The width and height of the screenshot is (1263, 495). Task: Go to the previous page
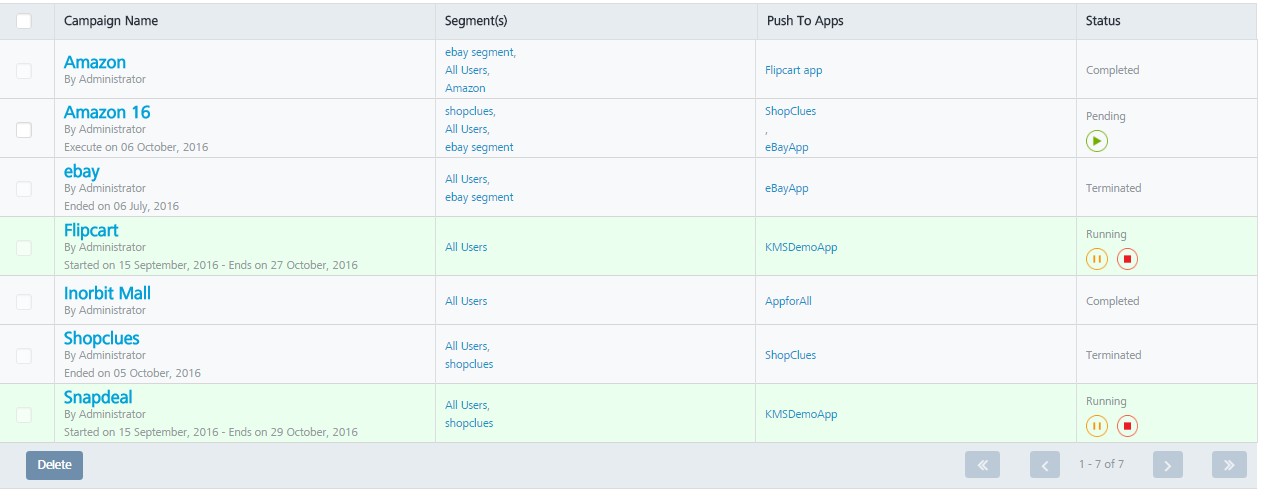1045,465
